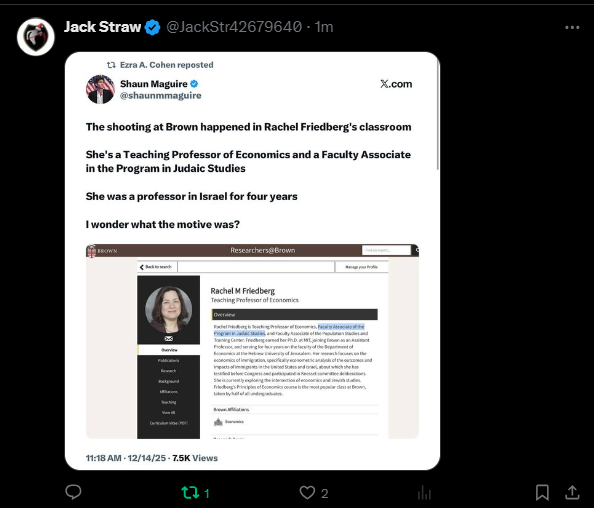The image size is (594, 508).
Task: Click the Back to search chevron
Action: (142, 267)
